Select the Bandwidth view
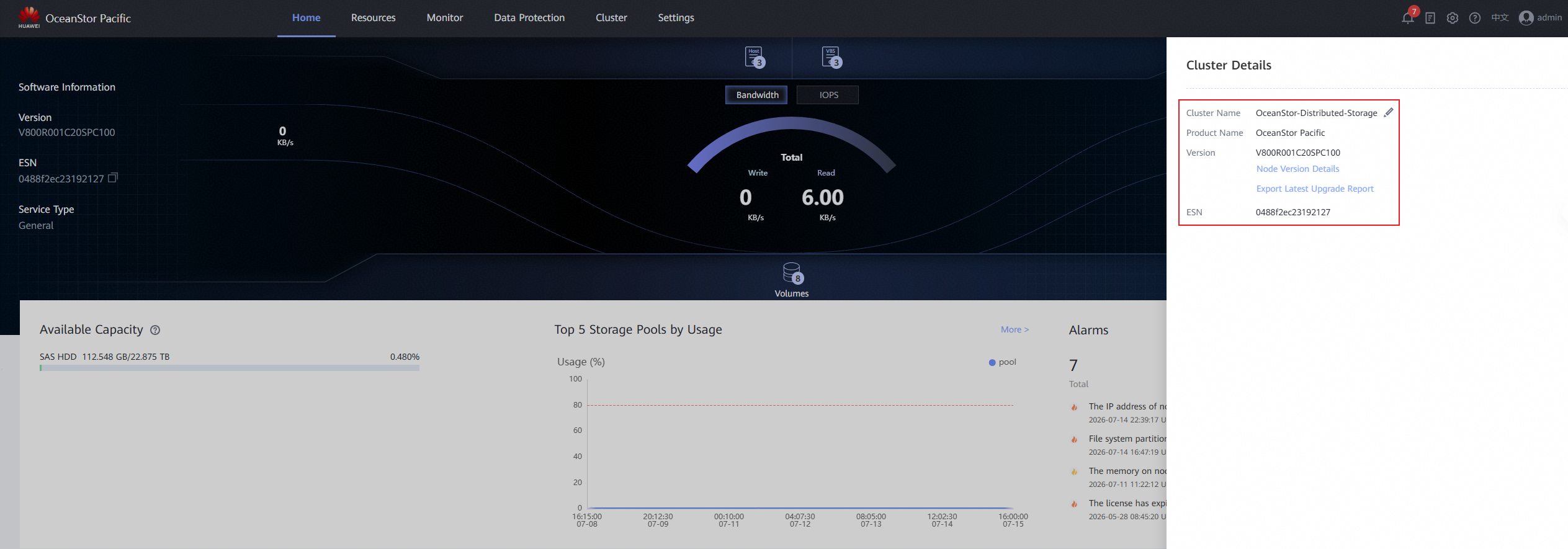 coord(757,95)
